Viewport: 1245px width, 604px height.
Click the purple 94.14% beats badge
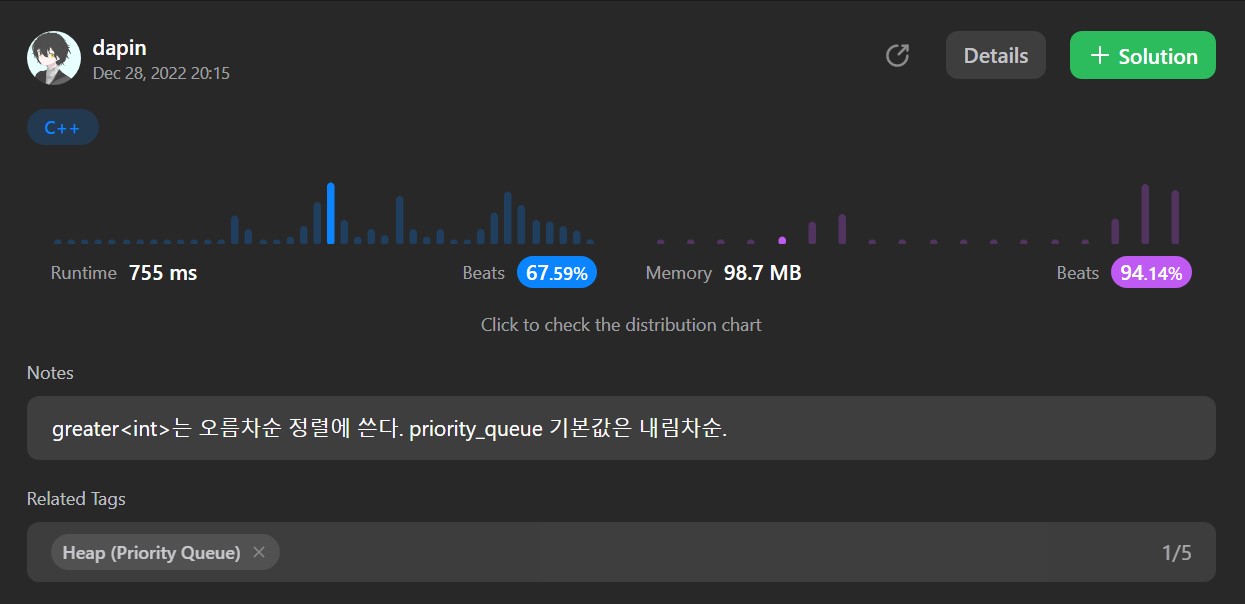point(1150,273)
